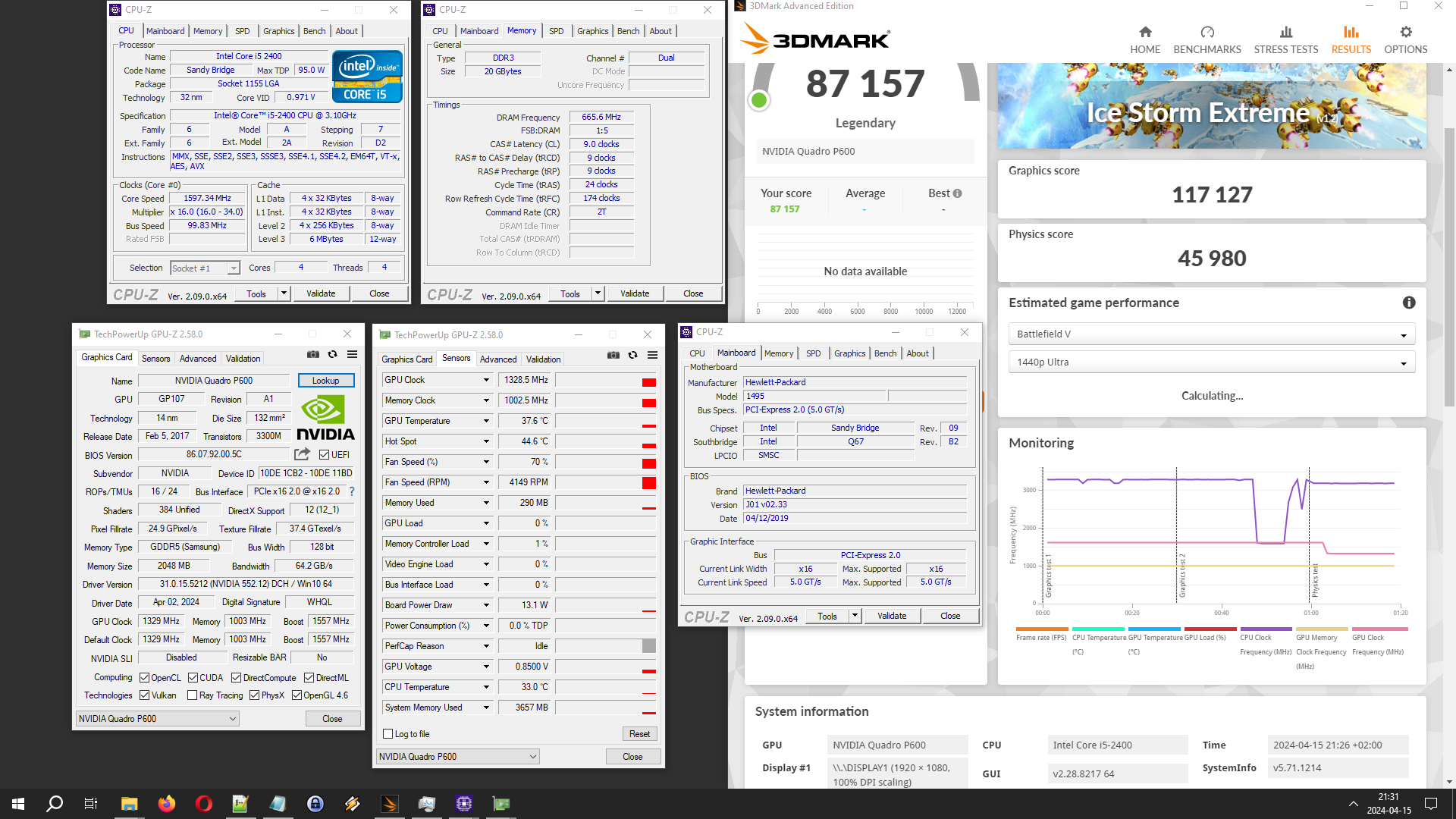This screenshot has height=819, width=1456.
Task: Toggle PhysX checkbox
Action: 255,695
